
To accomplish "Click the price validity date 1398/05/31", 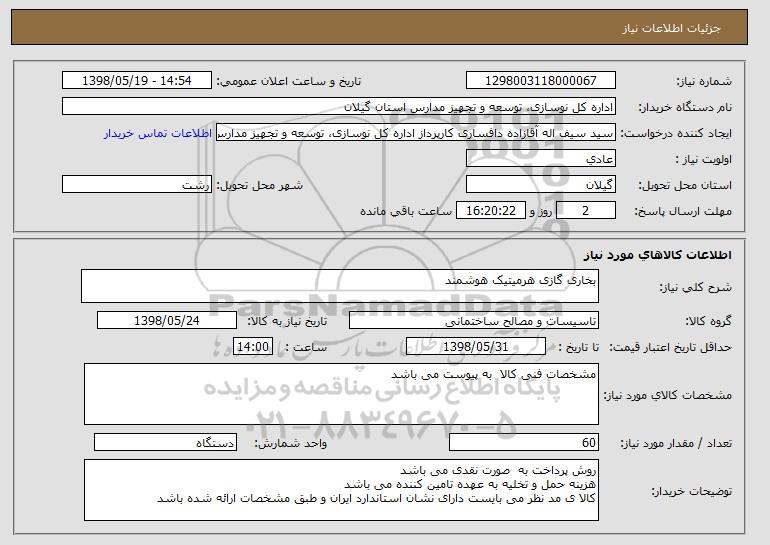I will point(476,347).
